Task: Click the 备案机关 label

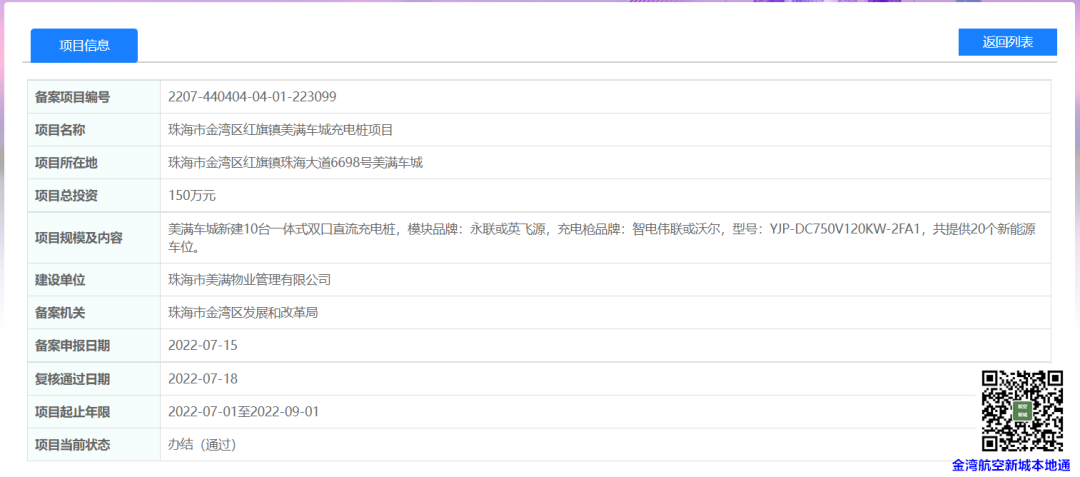Action: click(x=60, y=313)
